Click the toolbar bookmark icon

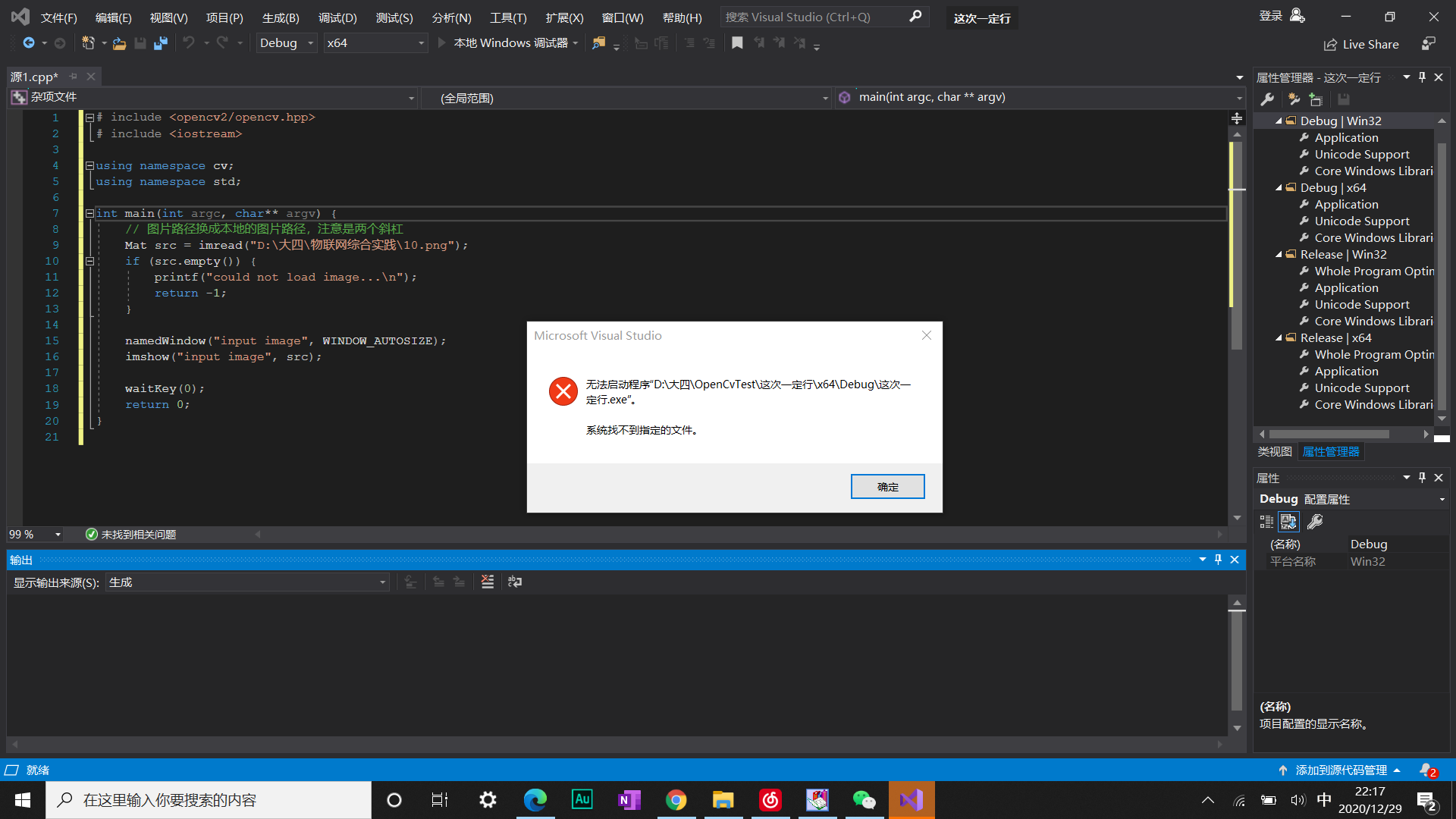(x=737, y=43)
